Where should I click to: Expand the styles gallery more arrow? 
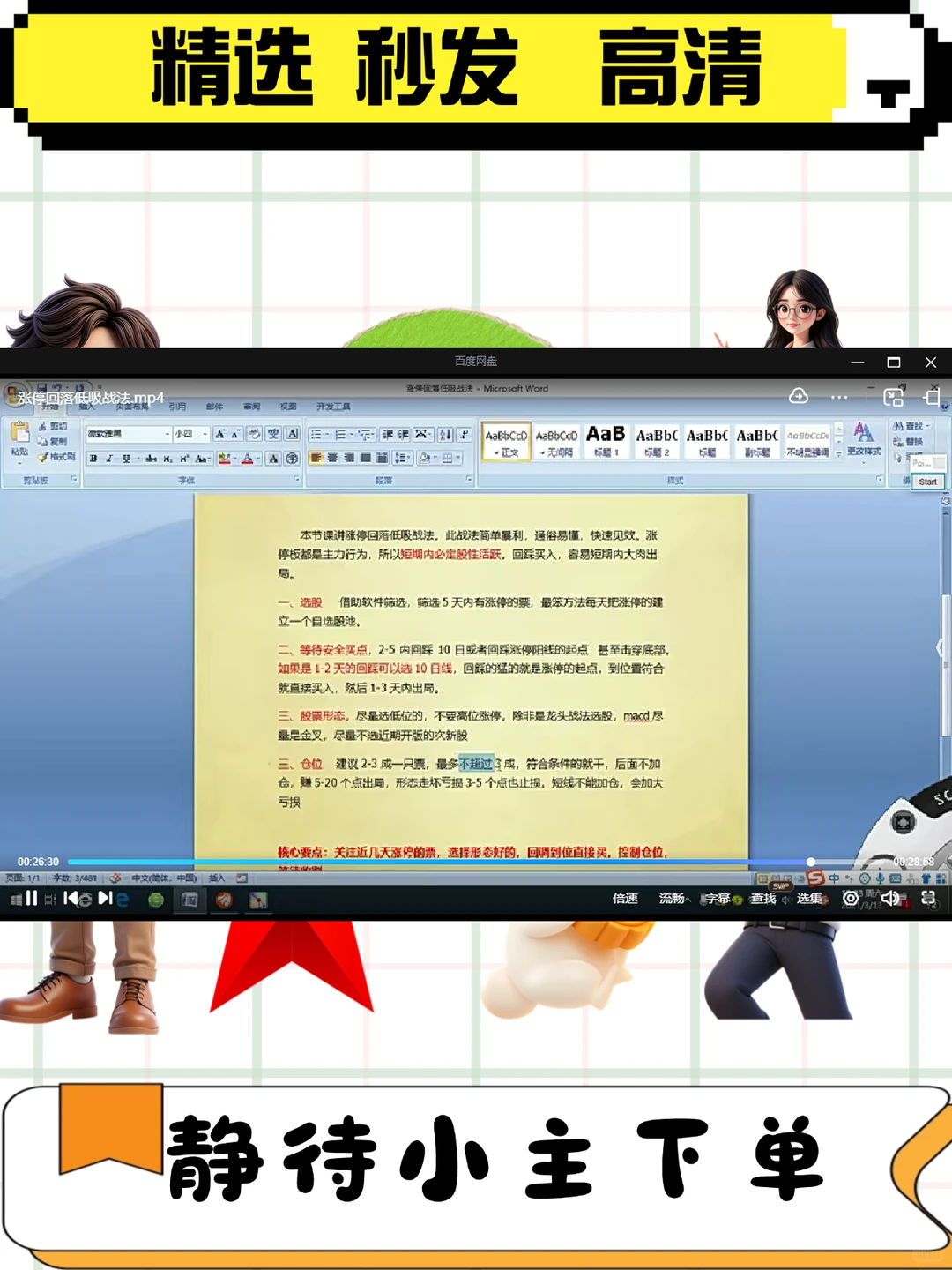click(838, 455)
